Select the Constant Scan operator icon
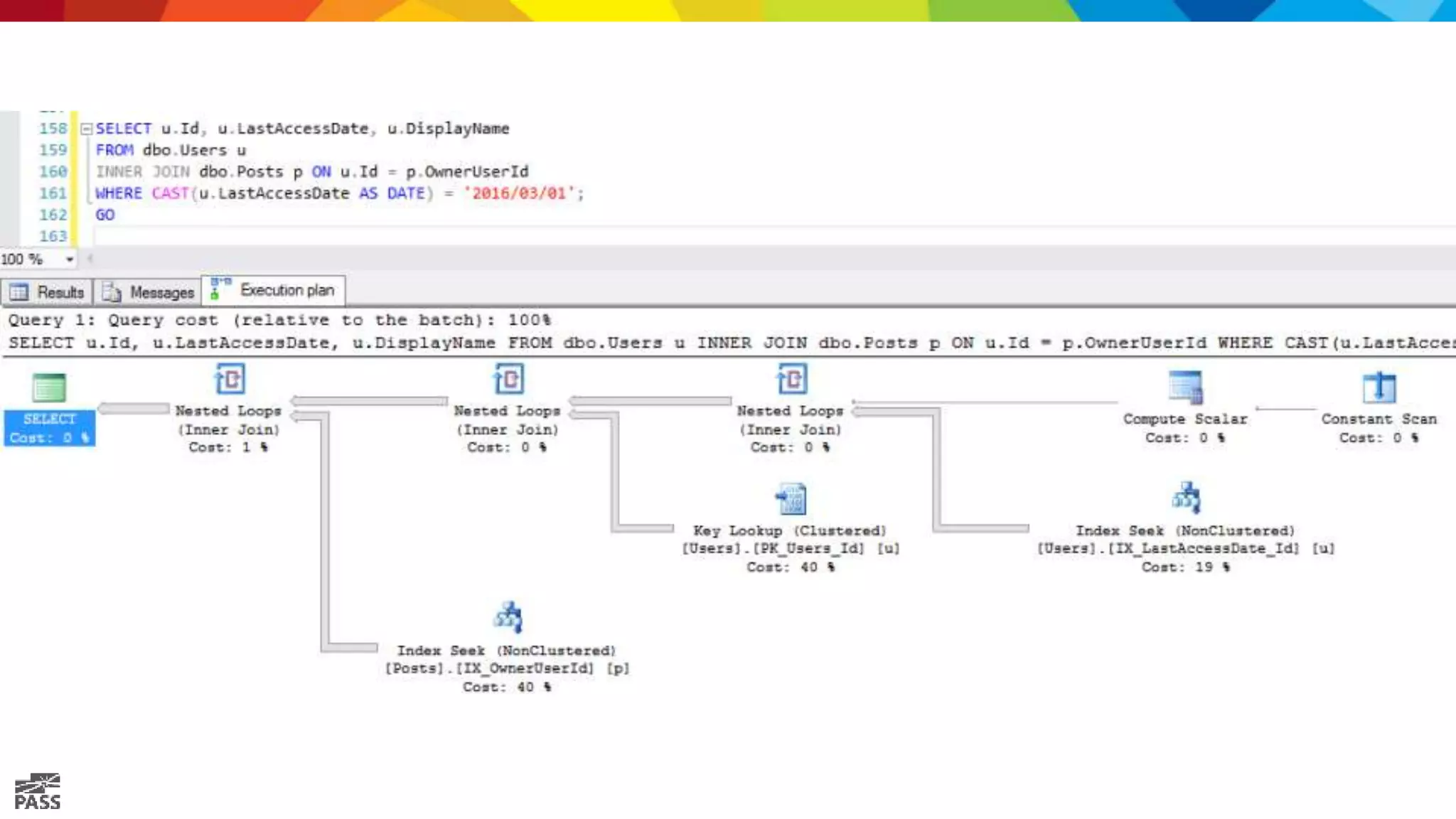This screenshot has width=1456, height=819. click(x=1379, y=387)
